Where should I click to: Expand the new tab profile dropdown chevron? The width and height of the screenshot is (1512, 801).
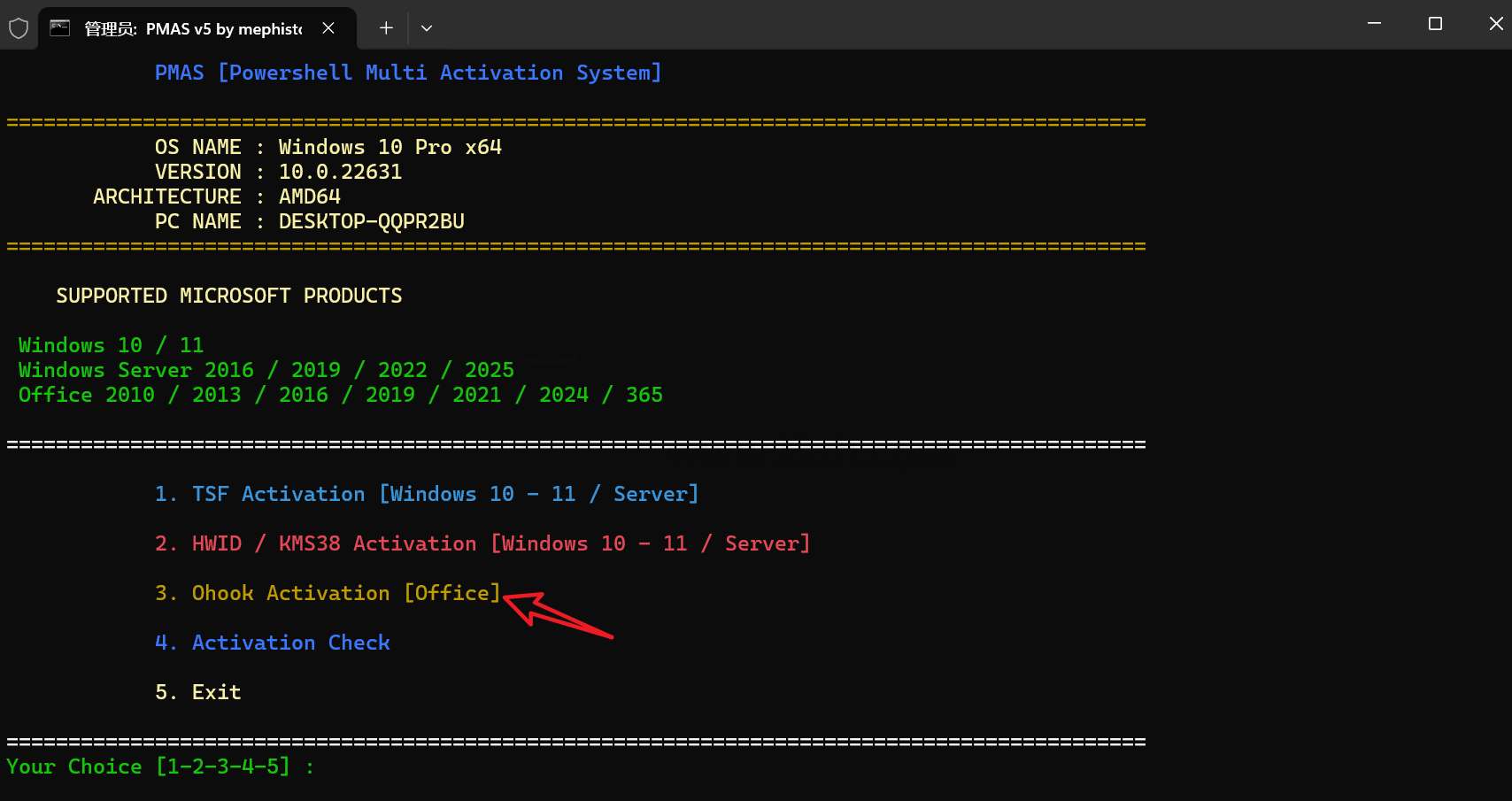427,28
